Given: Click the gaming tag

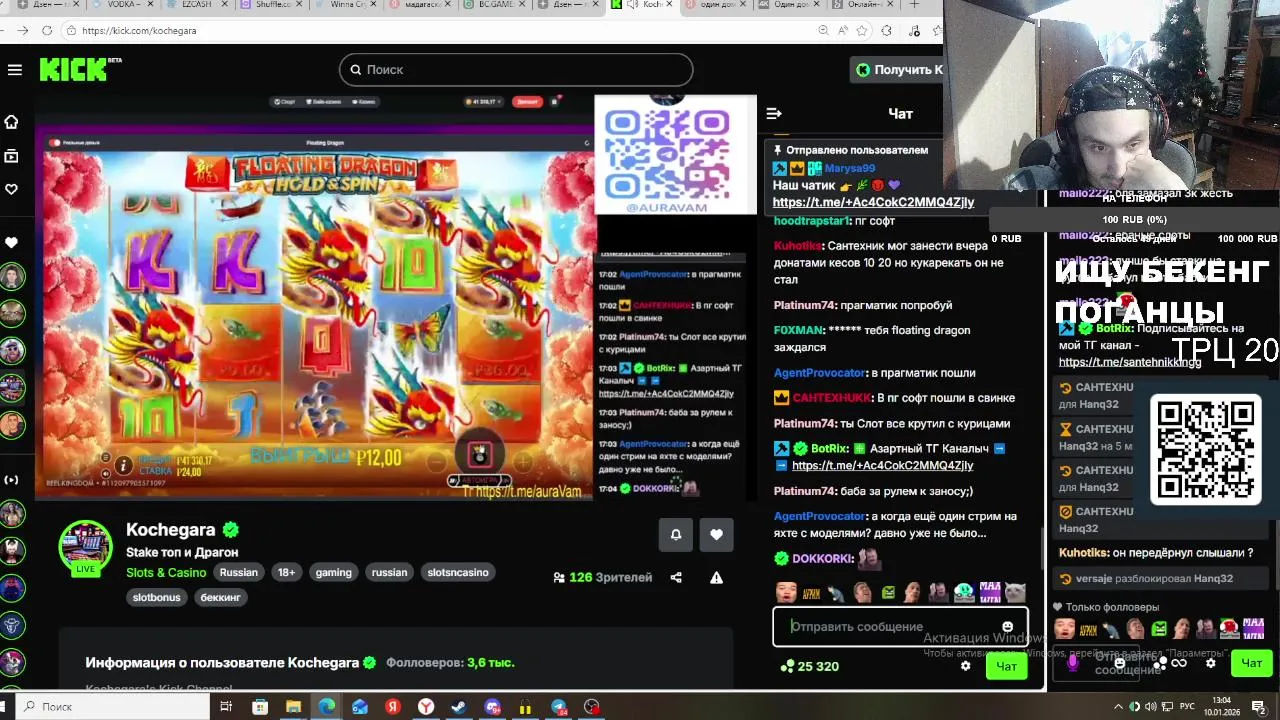Looking at the screenshot, I should point(333,572).
